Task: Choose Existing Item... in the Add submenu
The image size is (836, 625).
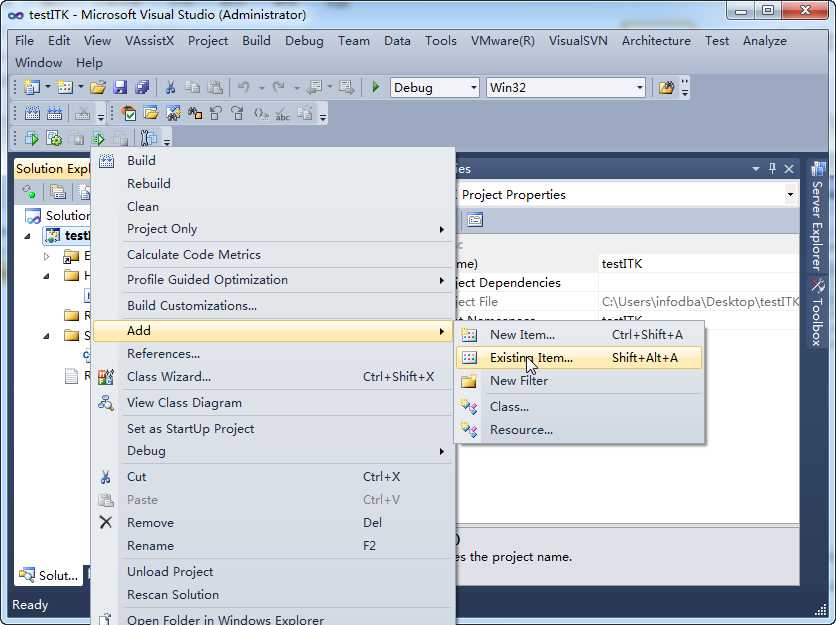Action: (579, 357)
